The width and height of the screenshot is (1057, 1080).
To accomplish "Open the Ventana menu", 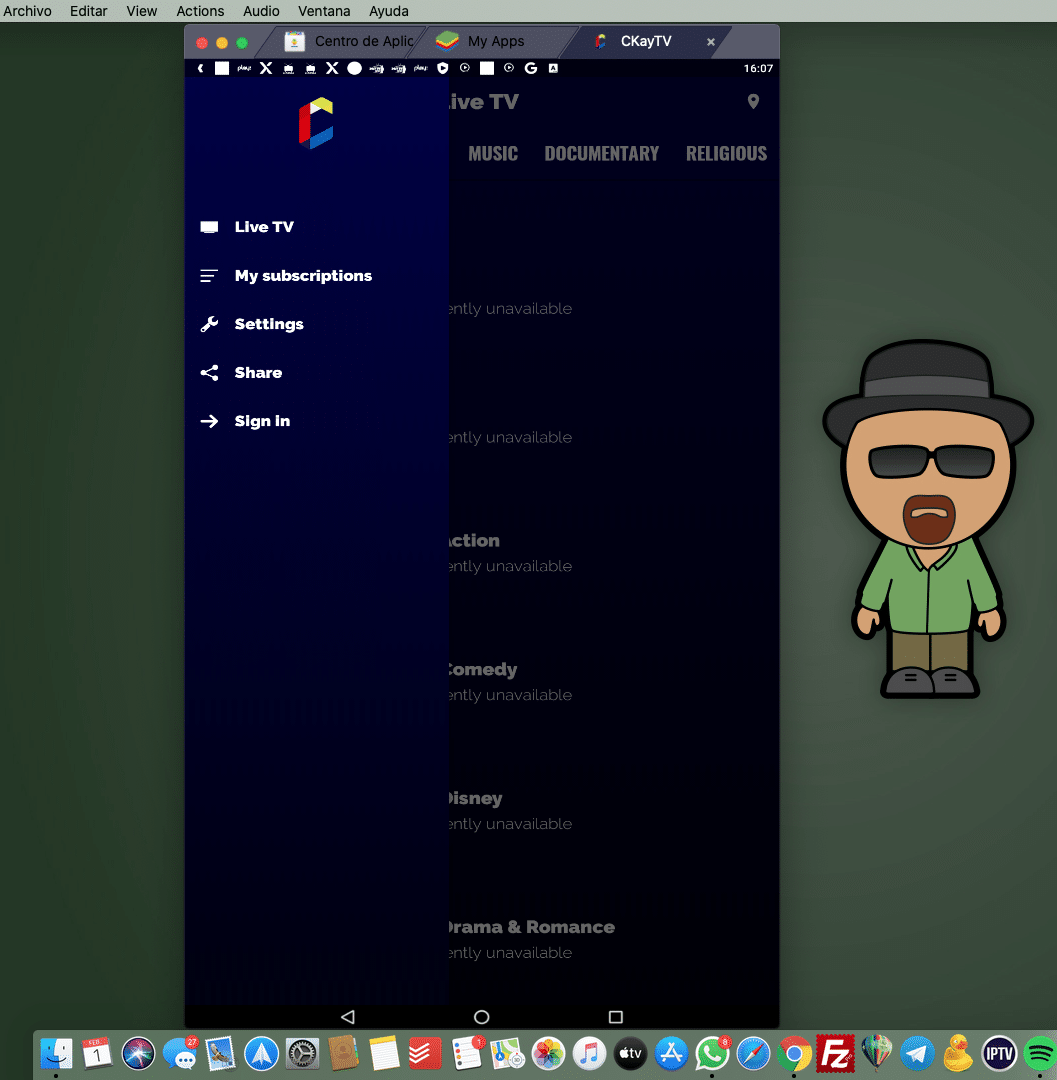I will [324, 11].
